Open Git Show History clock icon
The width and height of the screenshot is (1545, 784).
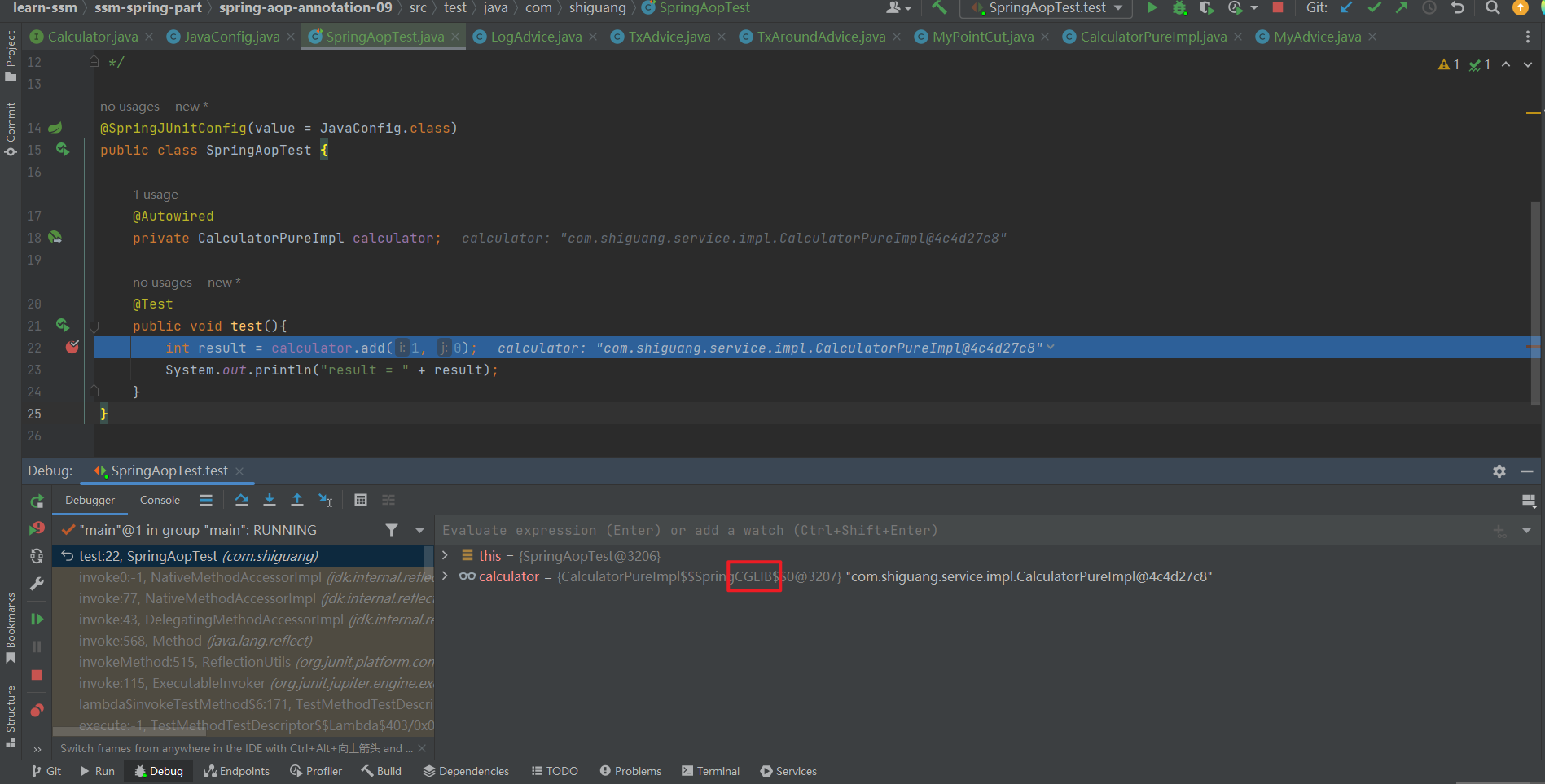click(1429, 8)
